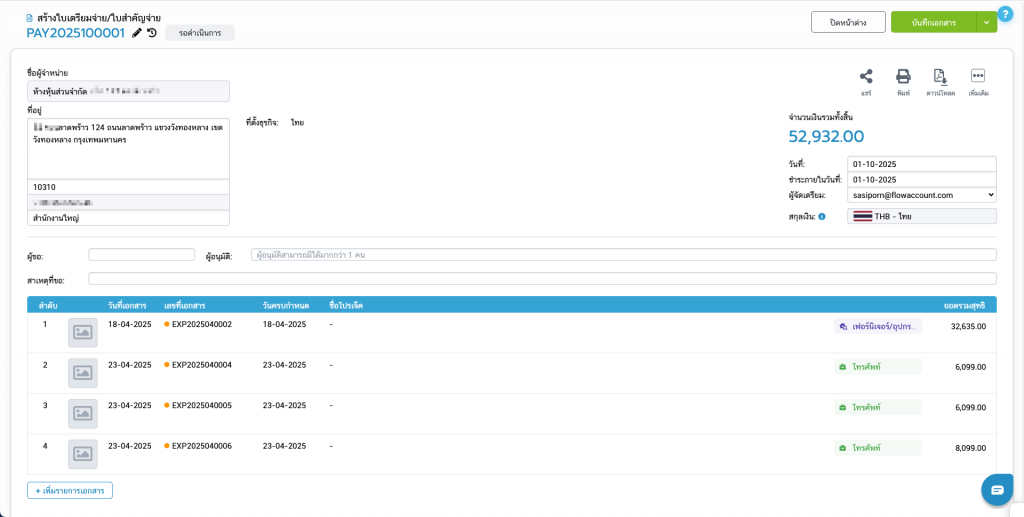Click the furniture category tag in row 1
1024x517 pixels.
tap(877, 326)
